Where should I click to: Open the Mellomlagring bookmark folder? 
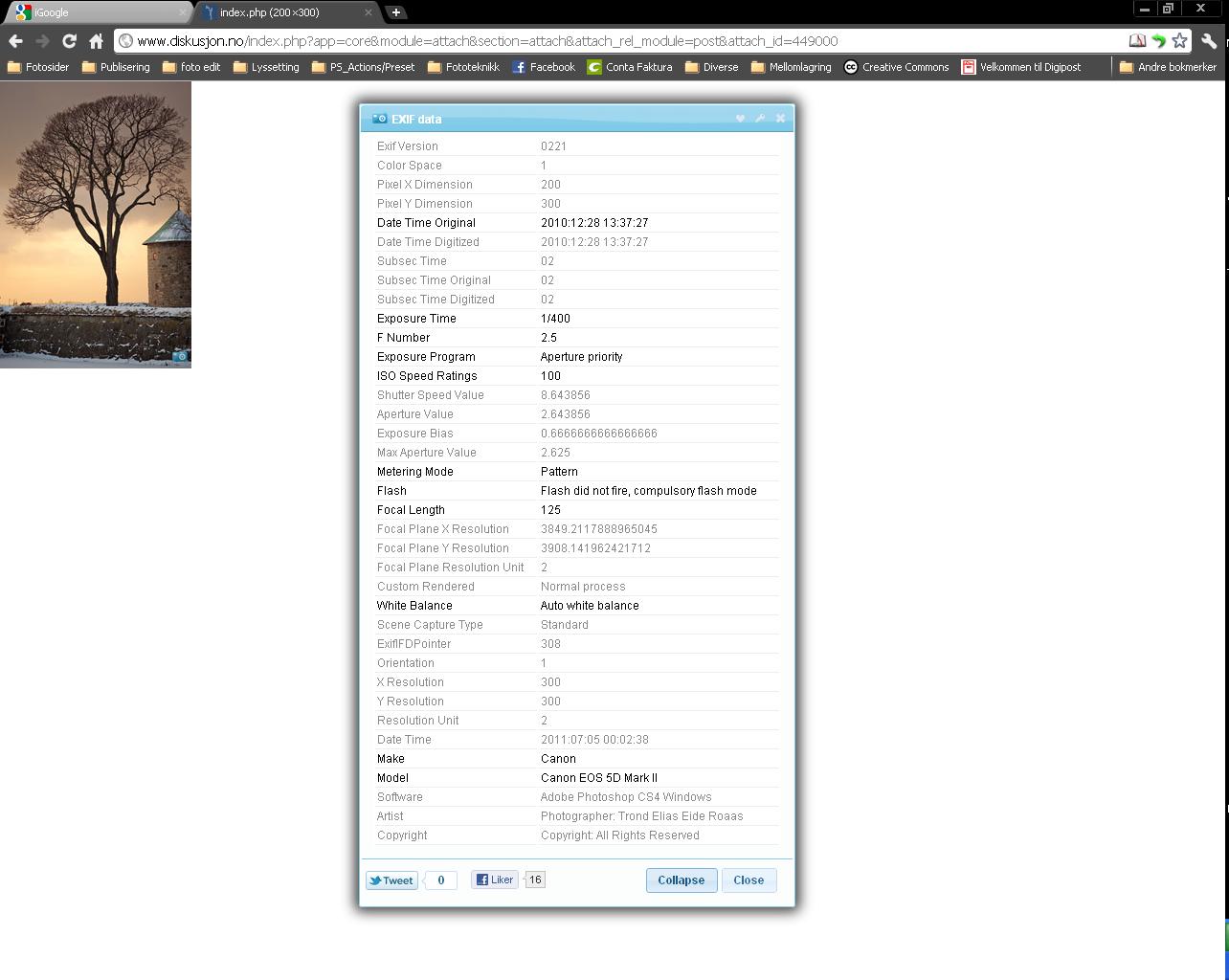point(791,67)
